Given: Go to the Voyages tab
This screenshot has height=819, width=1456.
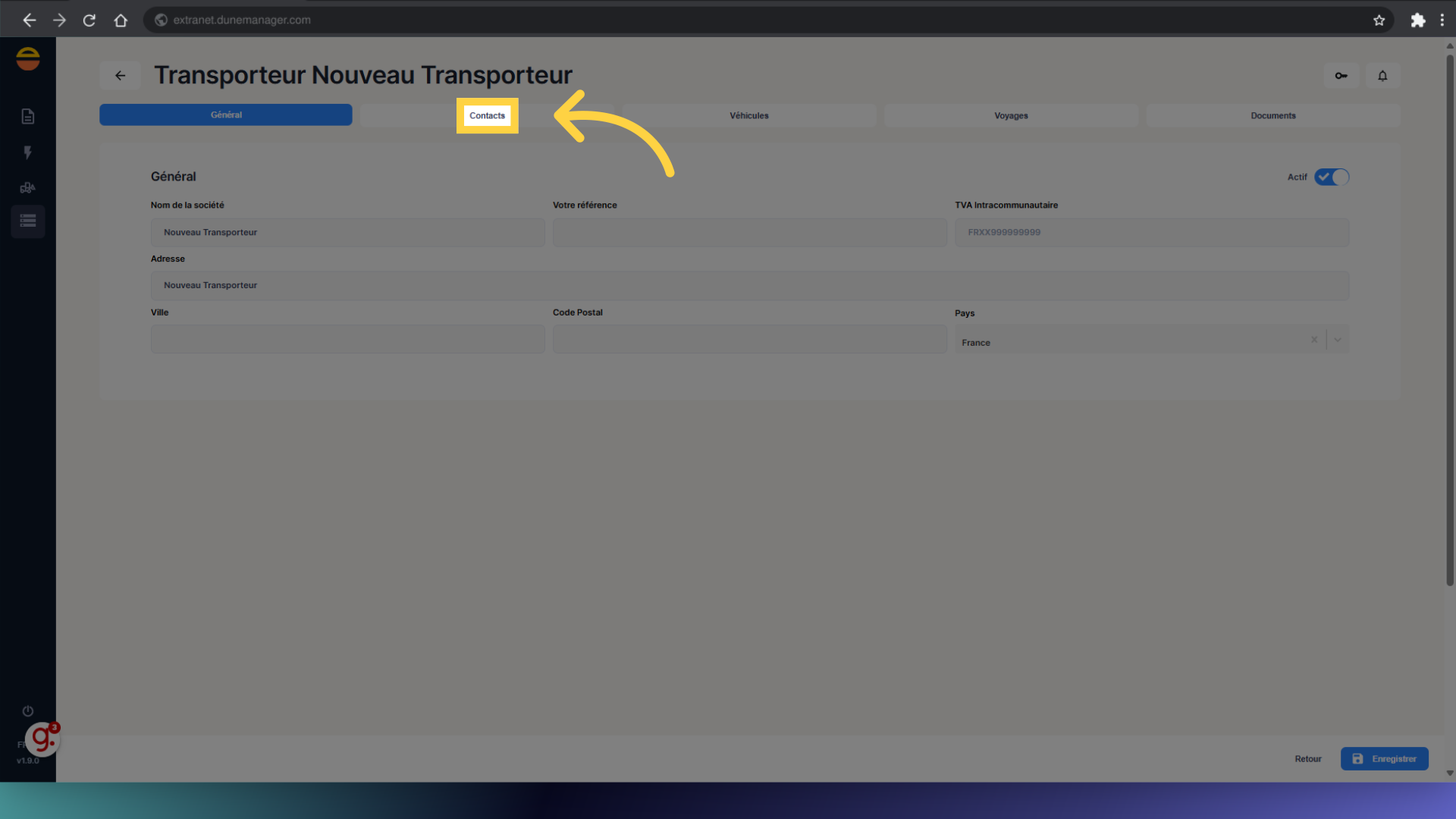Looking at the screenshot, I should coord(1011,116).
